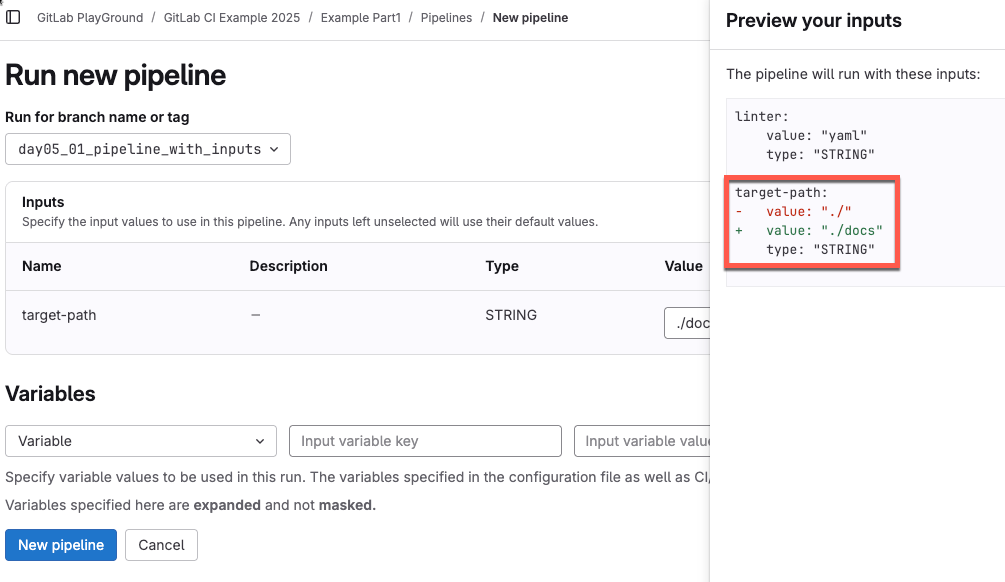Viewport: 1005px width, 582px height.
Task: Go to GitLab CI Example 2025 breadcrumb
Action: click(232, 18)
